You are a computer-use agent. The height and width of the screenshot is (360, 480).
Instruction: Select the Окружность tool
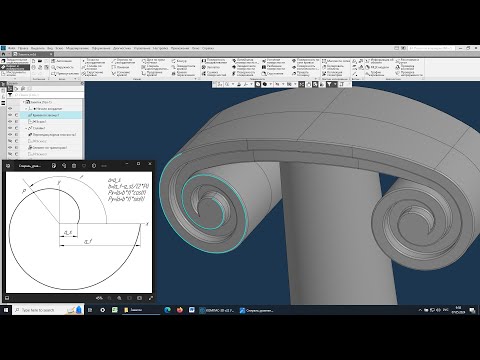click(x=62, y=67)
